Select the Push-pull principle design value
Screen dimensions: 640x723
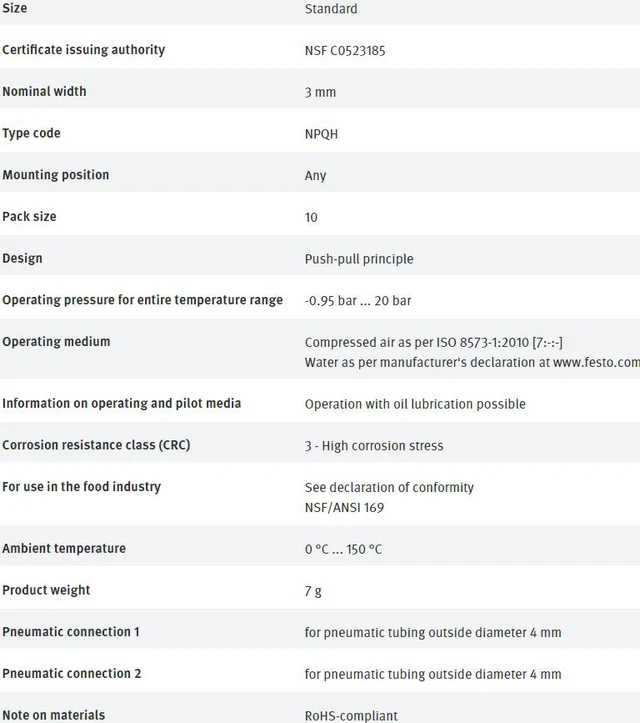coord(359,259)
